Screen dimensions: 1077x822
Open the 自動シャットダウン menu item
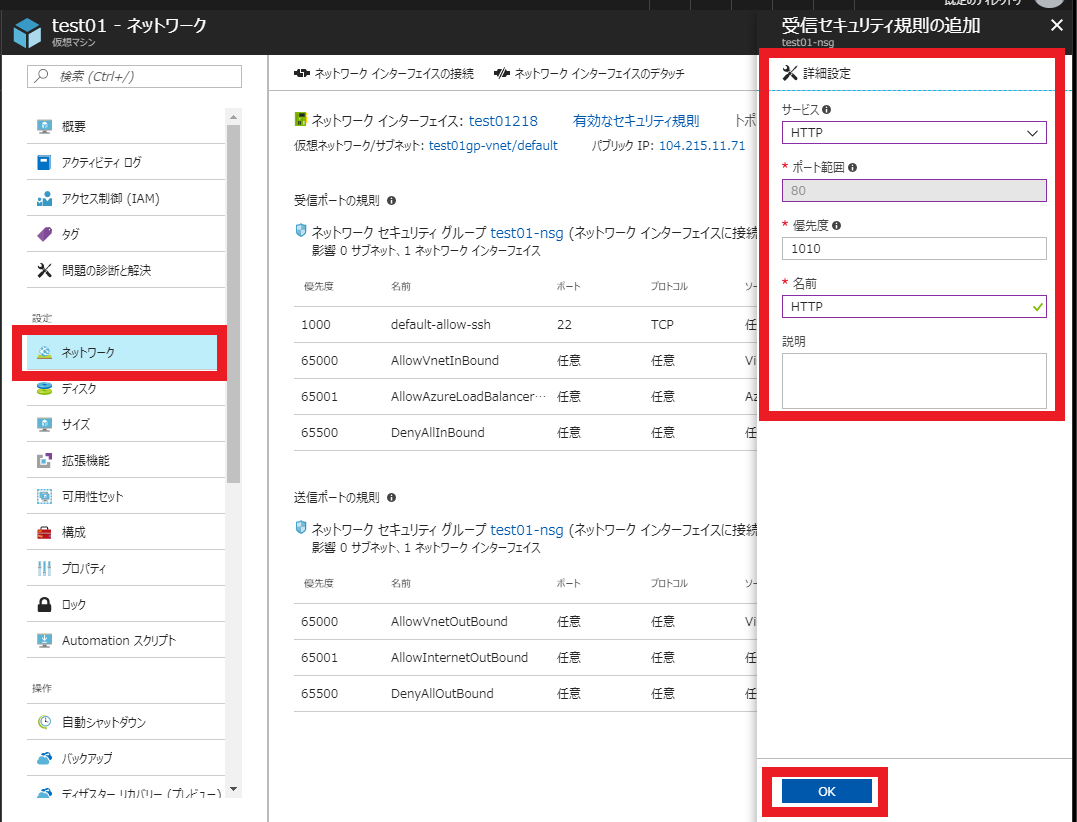click(126, 722)
